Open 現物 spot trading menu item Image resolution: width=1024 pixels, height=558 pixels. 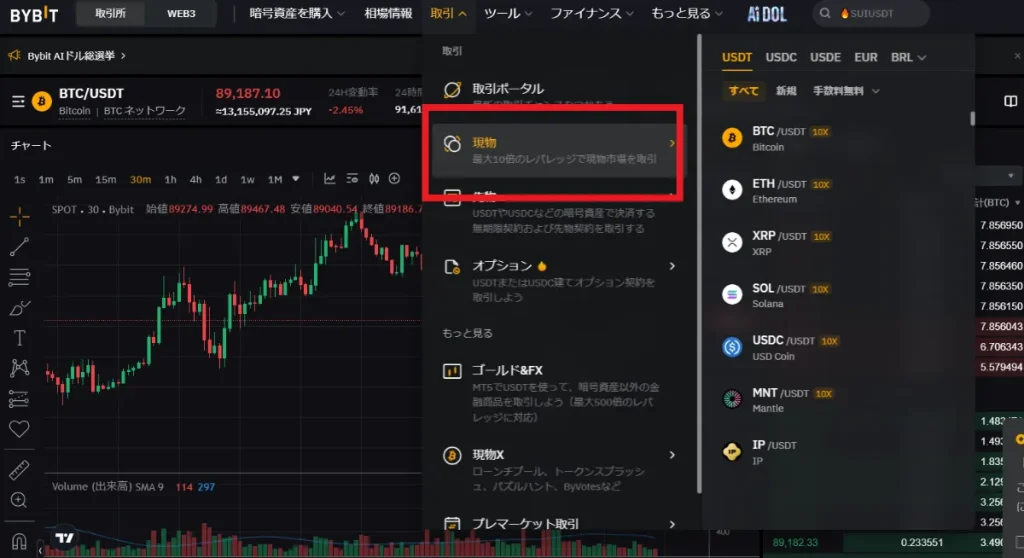coord(555,150)
